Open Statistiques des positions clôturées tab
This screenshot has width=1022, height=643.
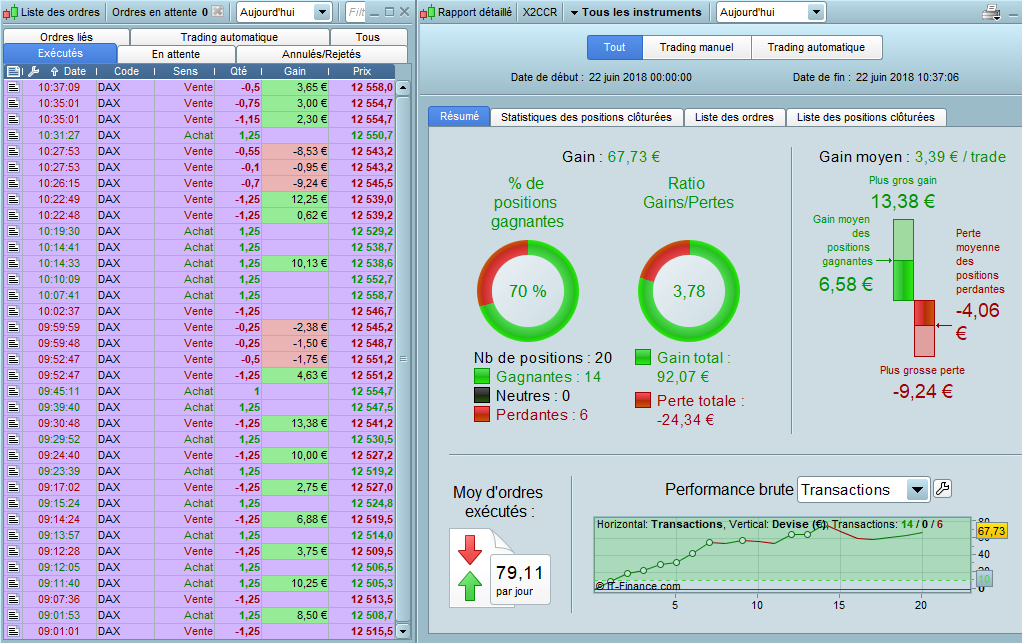pos(586,117)
